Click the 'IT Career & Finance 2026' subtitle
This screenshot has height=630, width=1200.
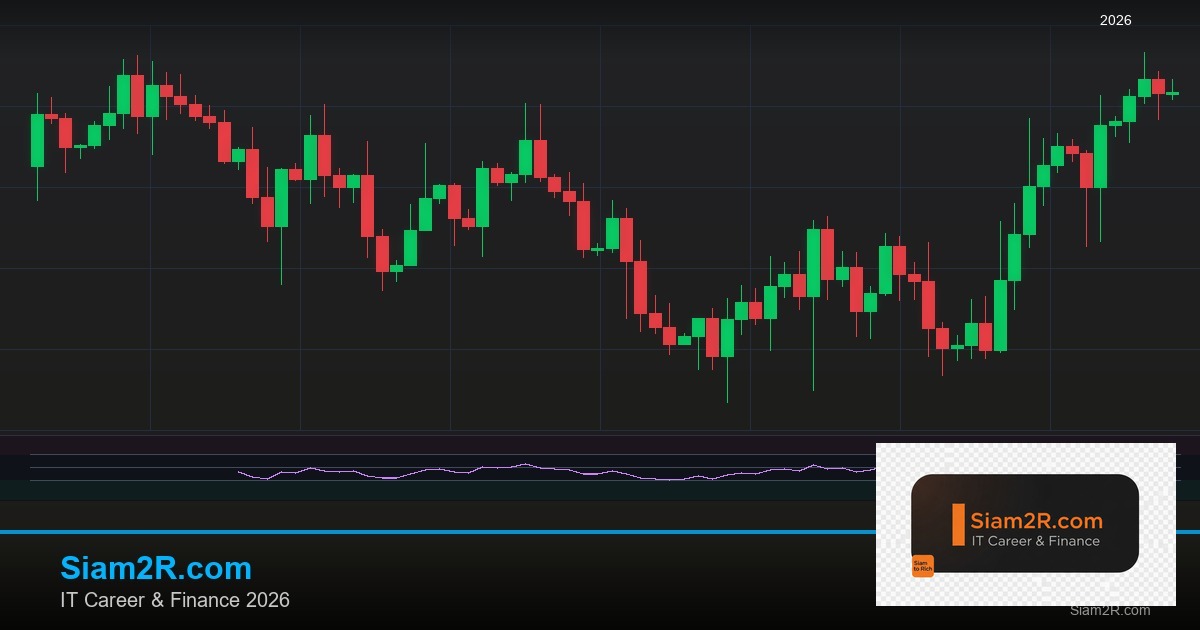(175, 600)
